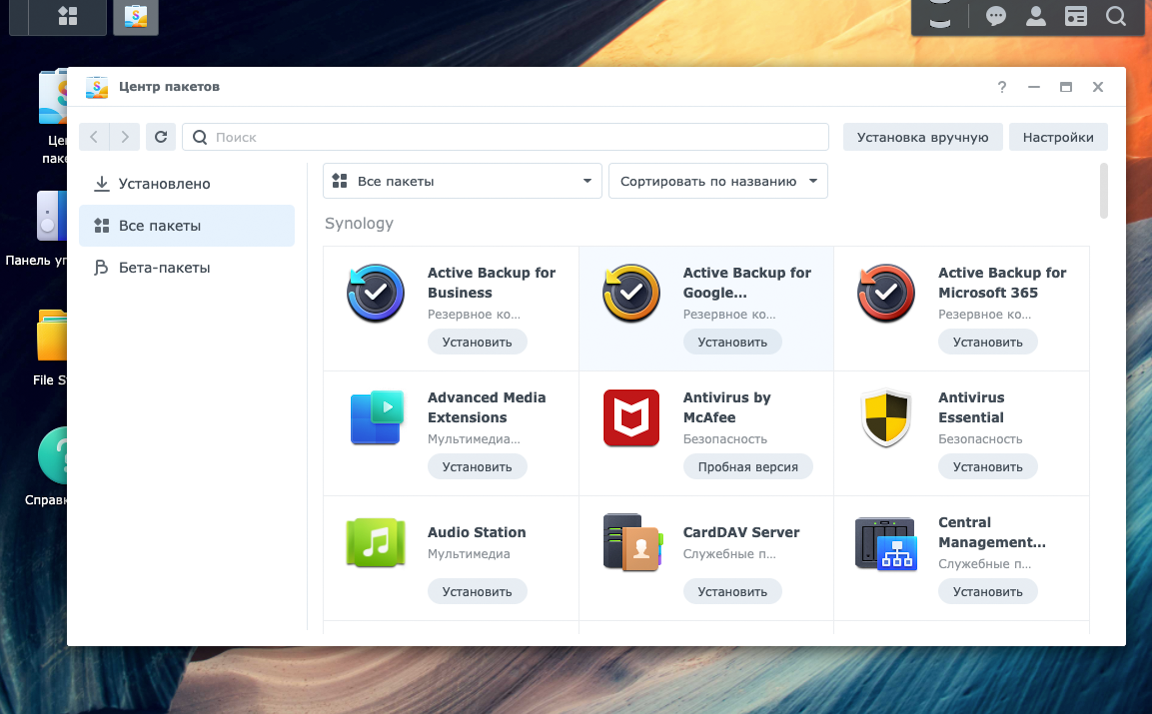Install Active Backup for Business
Viewport: 1152px width, 714px height.
(477, 342)
